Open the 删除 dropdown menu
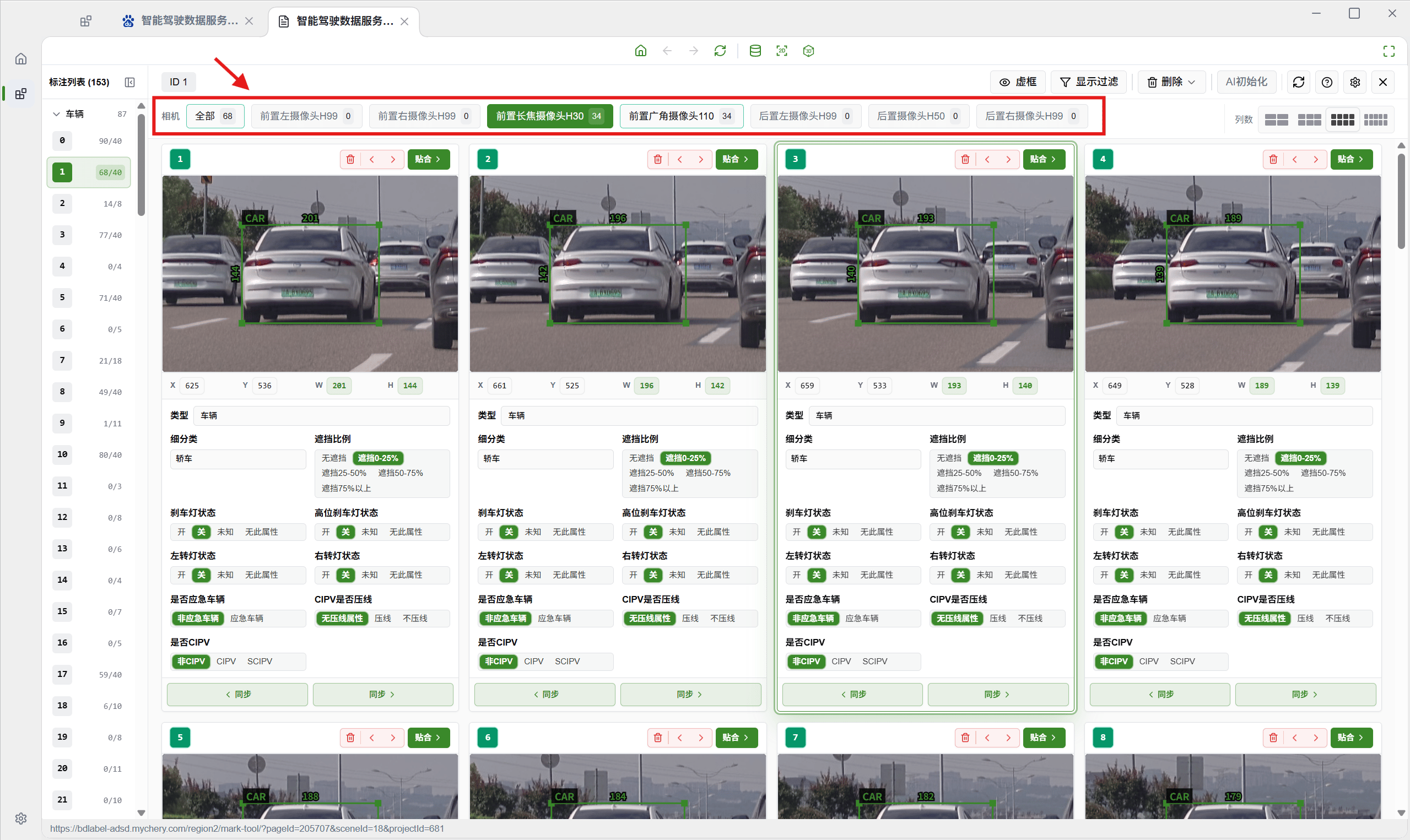The image size is (1410, 840). tap(1171, 82)
